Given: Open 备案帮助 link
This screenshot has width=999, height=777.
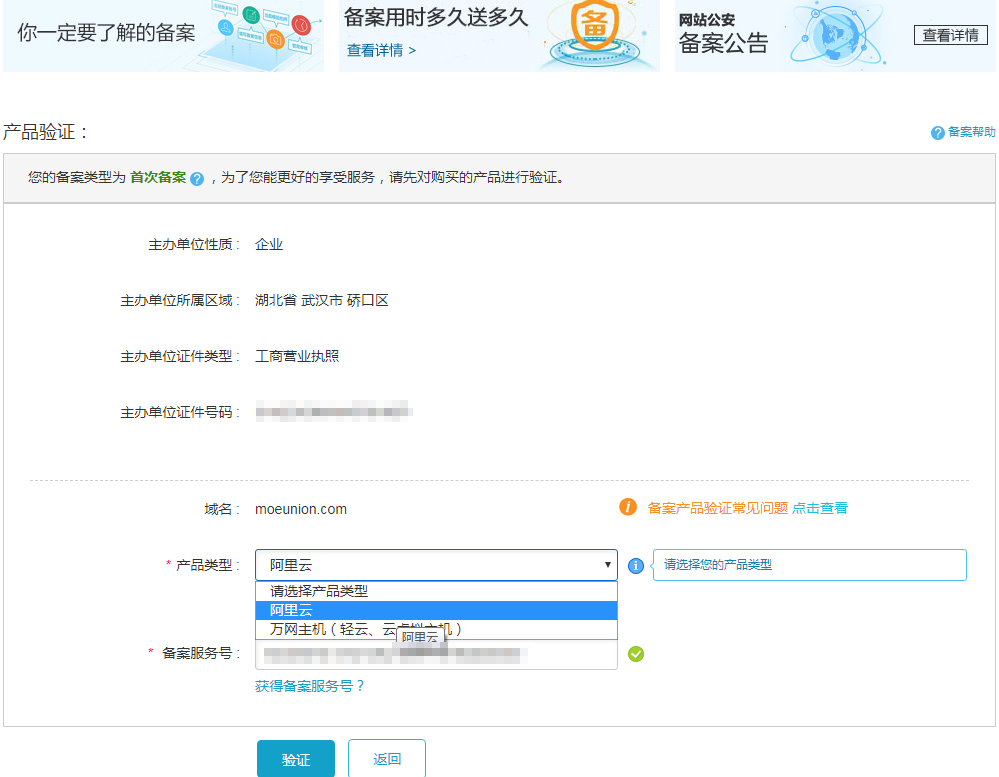Looking at the screenshot, I should [971, 132].
